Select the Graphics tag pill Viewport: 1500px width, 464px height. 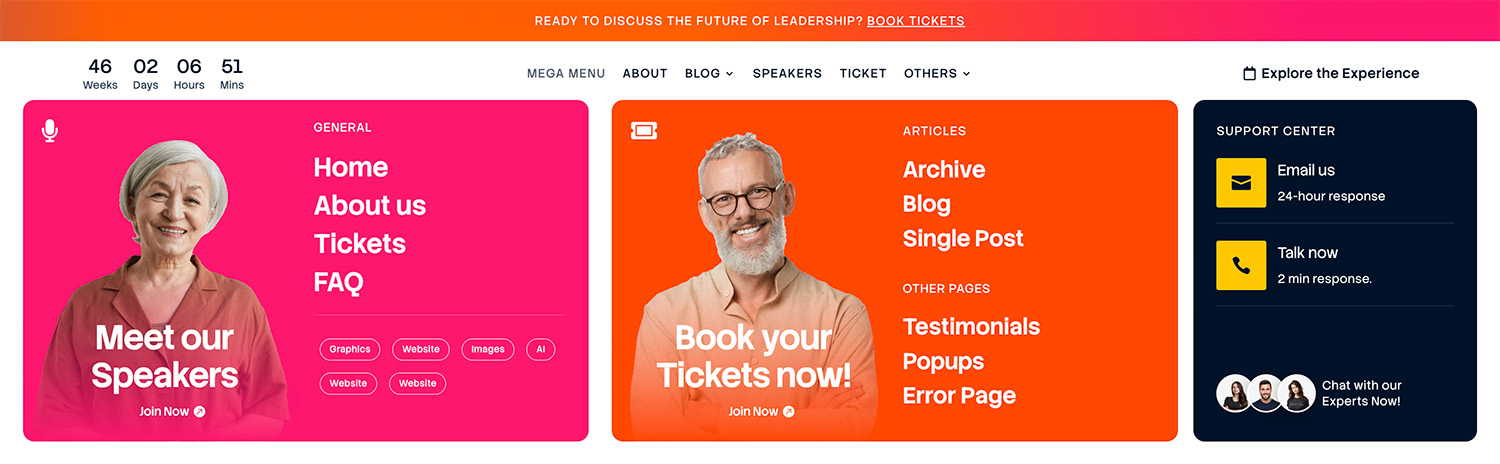(x=350, y=349)
